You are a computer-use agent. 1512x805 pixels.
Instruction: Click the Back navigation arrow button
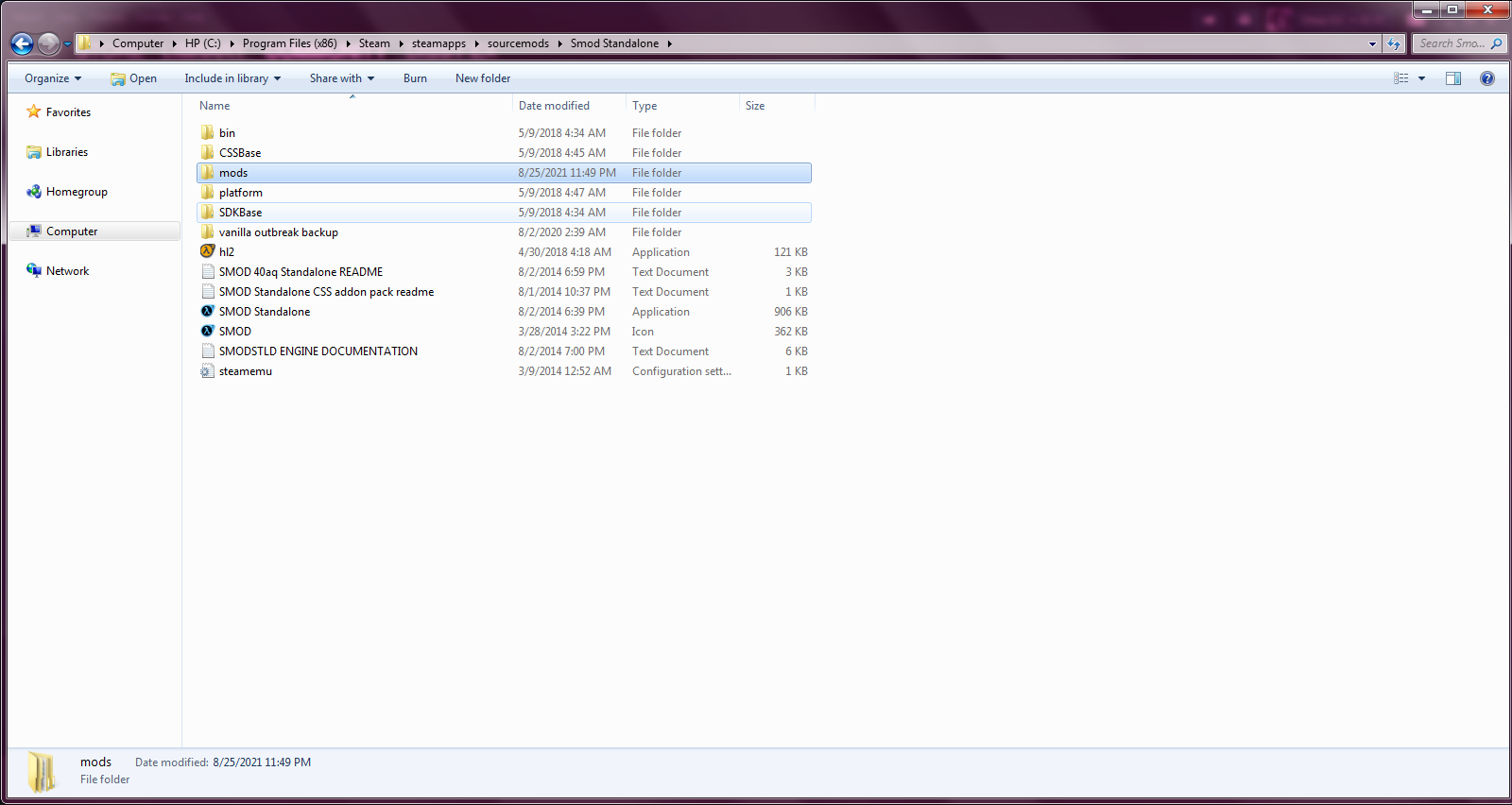pyautogui.click(x=22, y=43)
